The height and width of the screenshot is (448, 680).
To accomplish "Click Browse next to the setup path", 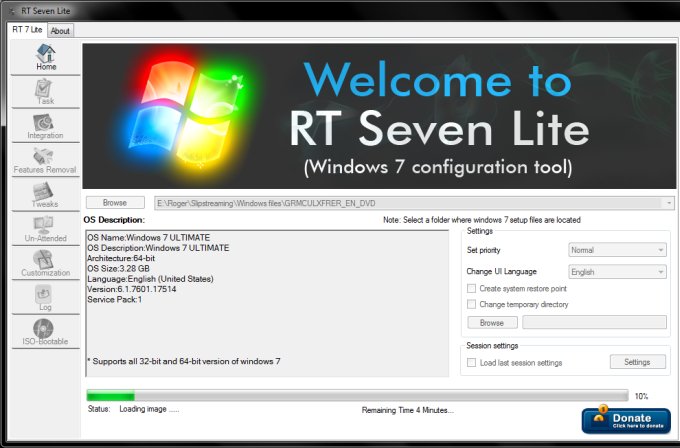I will [115, 203].
